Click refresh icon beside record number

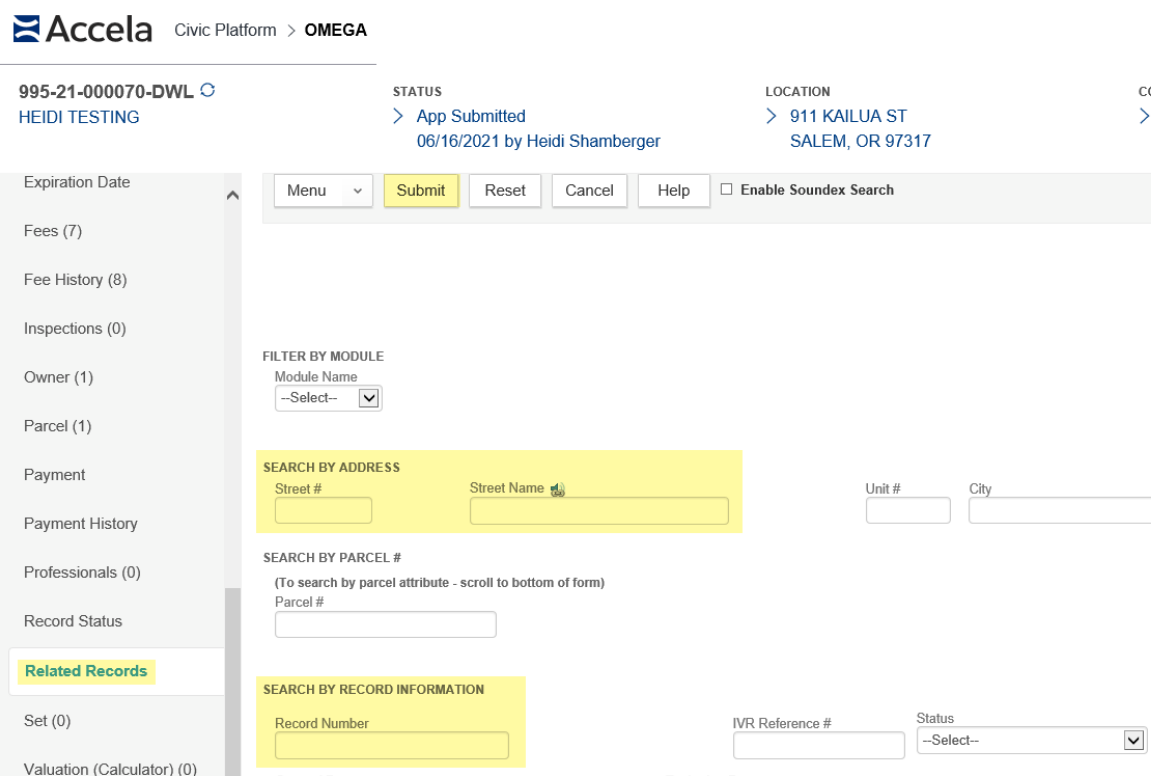point(208,92)
